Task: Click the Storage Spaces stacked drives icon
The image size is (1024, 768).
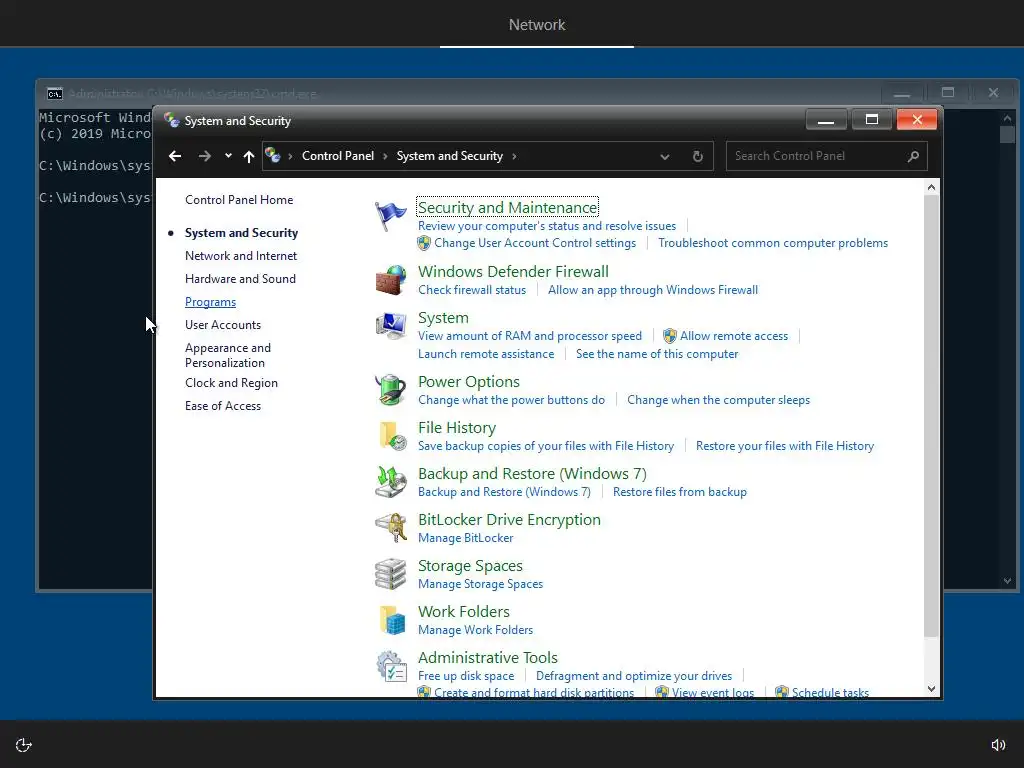Action: coord(391,574)
